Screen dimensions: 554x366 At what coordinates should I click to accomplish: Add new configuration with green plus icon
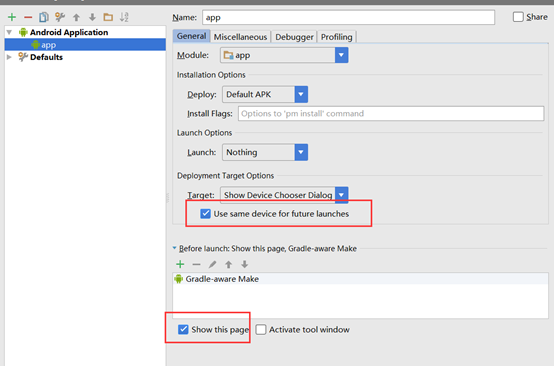click(x=12, y=17)
